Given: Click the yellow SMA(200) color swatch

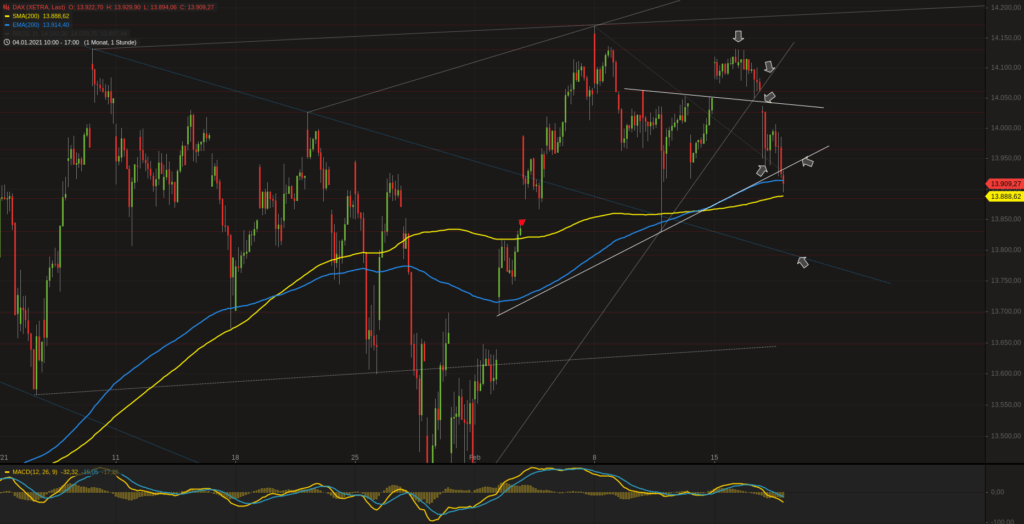Looking at the screenshot, I should tap(7, 16).
